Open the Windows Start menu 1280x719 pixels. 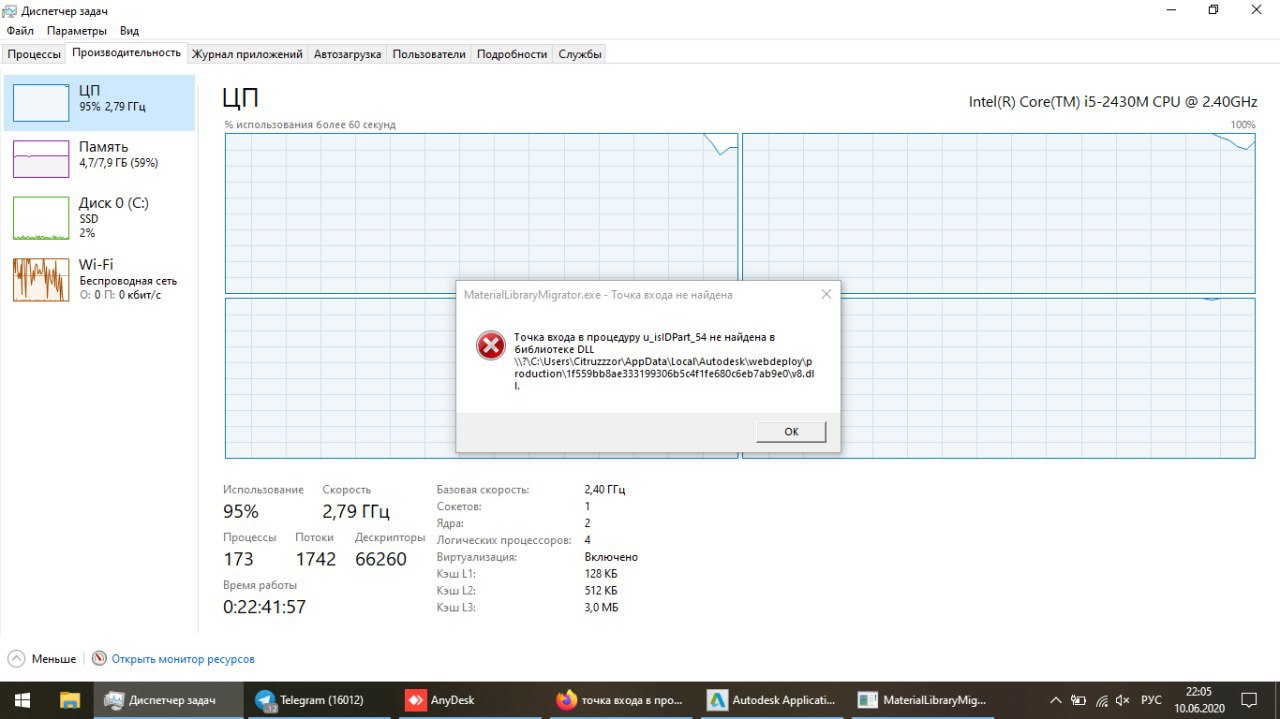[x=22, y=699]
